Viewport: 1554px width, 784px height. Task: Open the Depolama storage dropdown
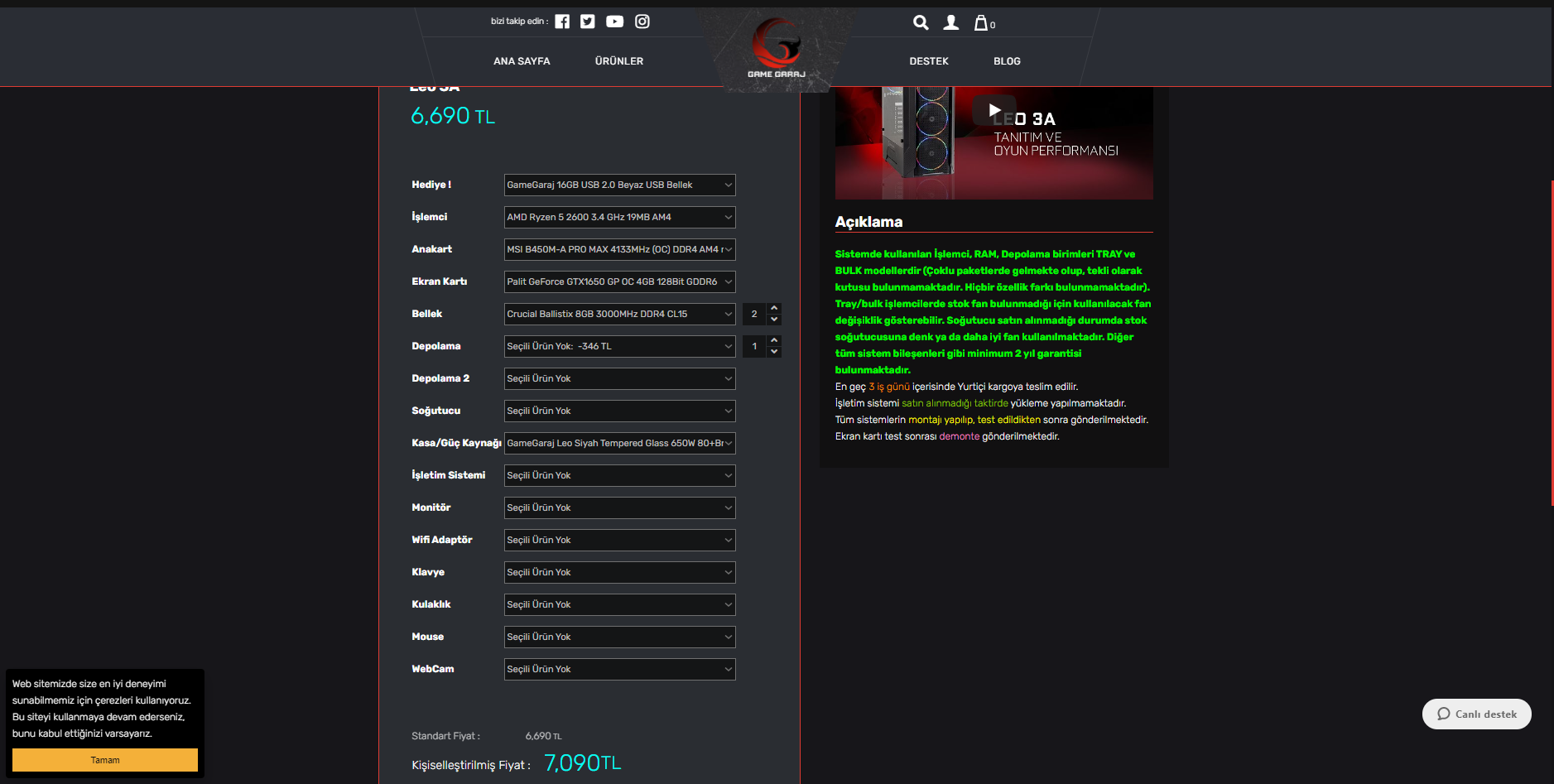(x=620, y=347)
